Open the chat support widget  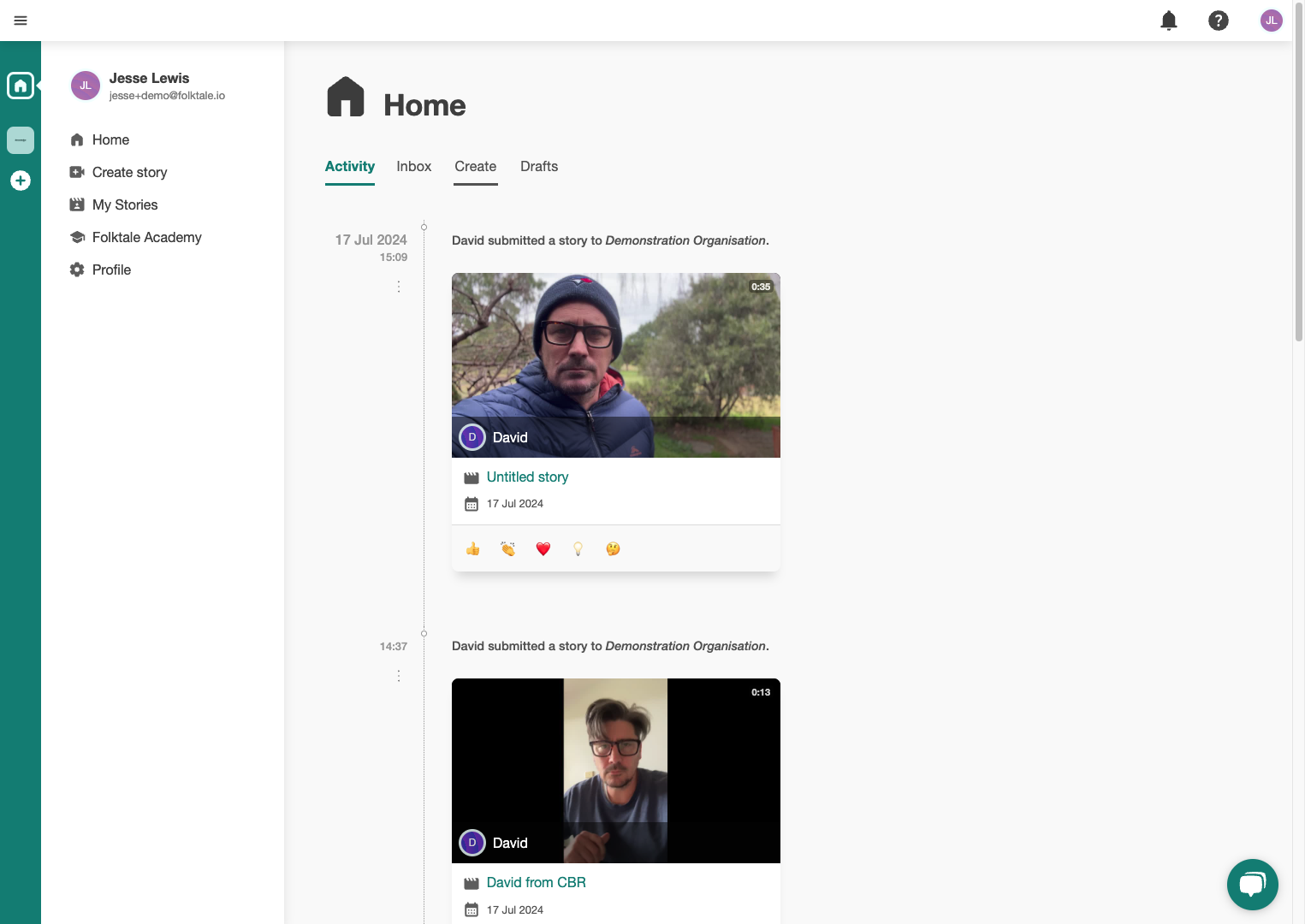pyautogui.click(x=1253, y=885)
